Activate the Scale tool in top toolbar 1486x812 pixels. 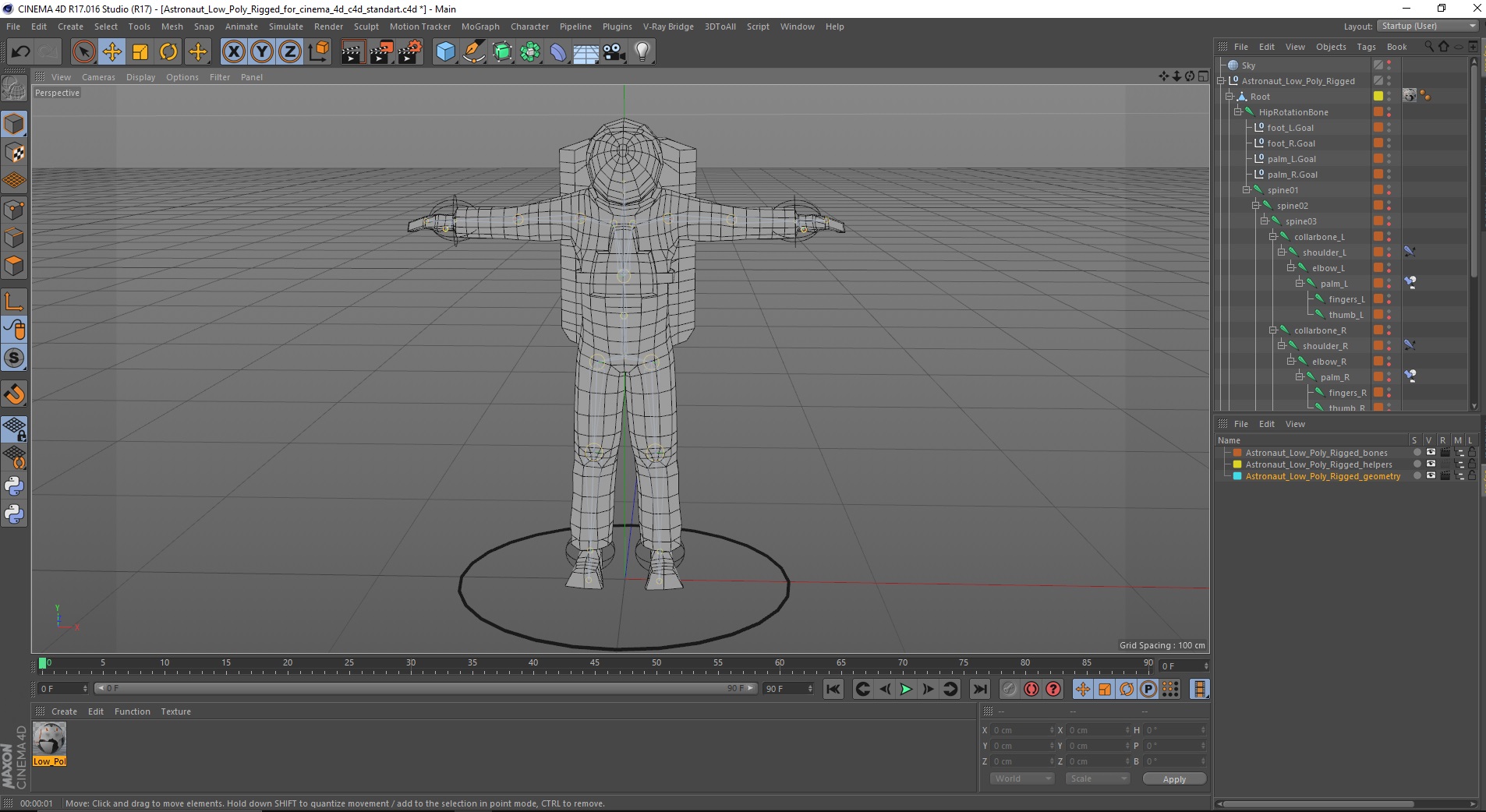pyautogui.click(x=140, y=52)
